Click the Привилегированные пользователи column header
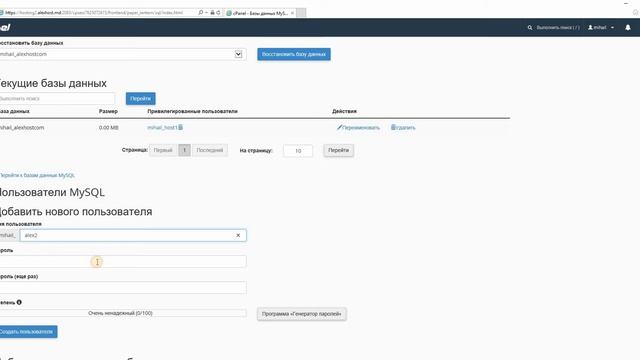Viewport: 640px width, 360px height. [x=192, y=111]
